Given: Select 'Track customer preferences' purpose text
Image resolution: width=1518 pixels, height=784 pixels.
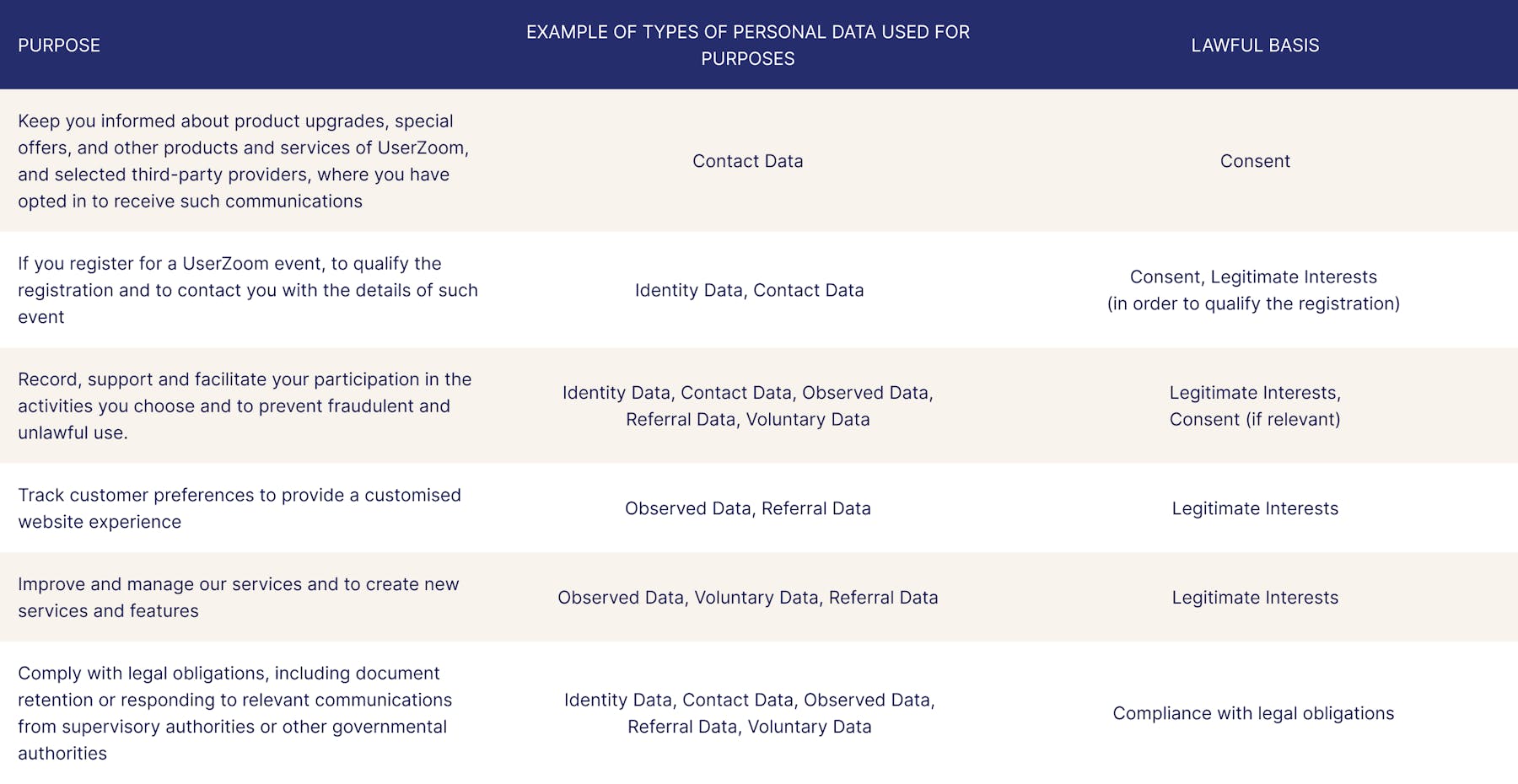Looking at the screenshot, I should coord(240,508).
